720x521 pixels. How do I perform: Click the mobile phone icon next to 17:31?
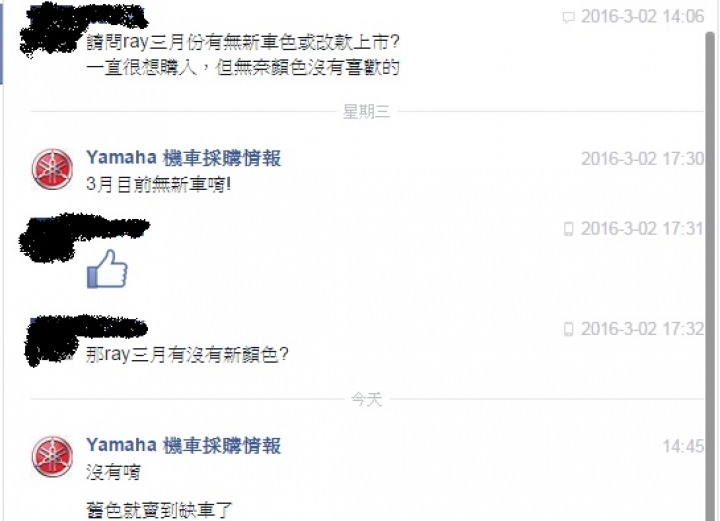pyautogui.click(x=568, y=229)
